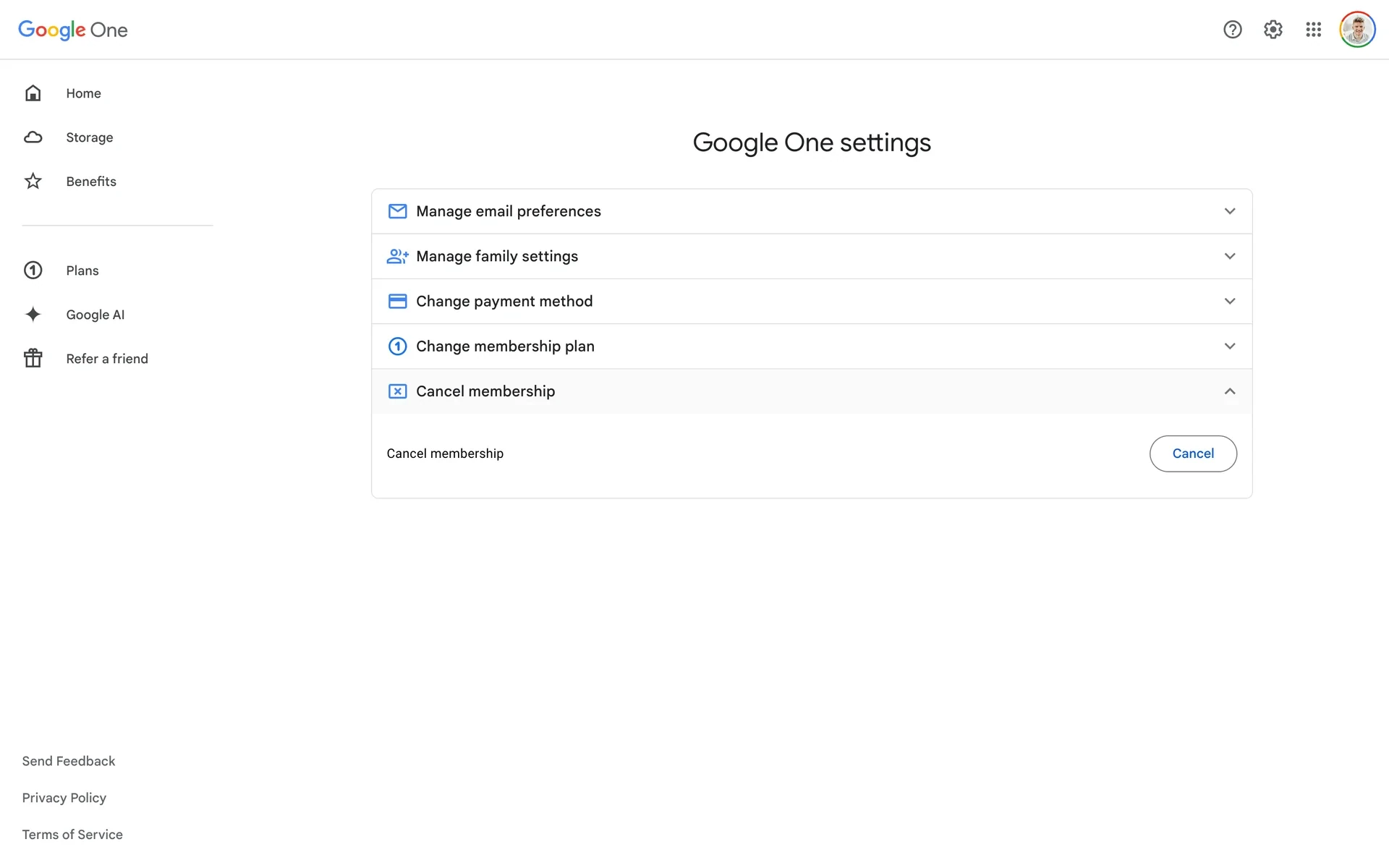This screenshot has height=868, width=1389.
Task: Open the settings gear icon
Action: coord(1273,30)
